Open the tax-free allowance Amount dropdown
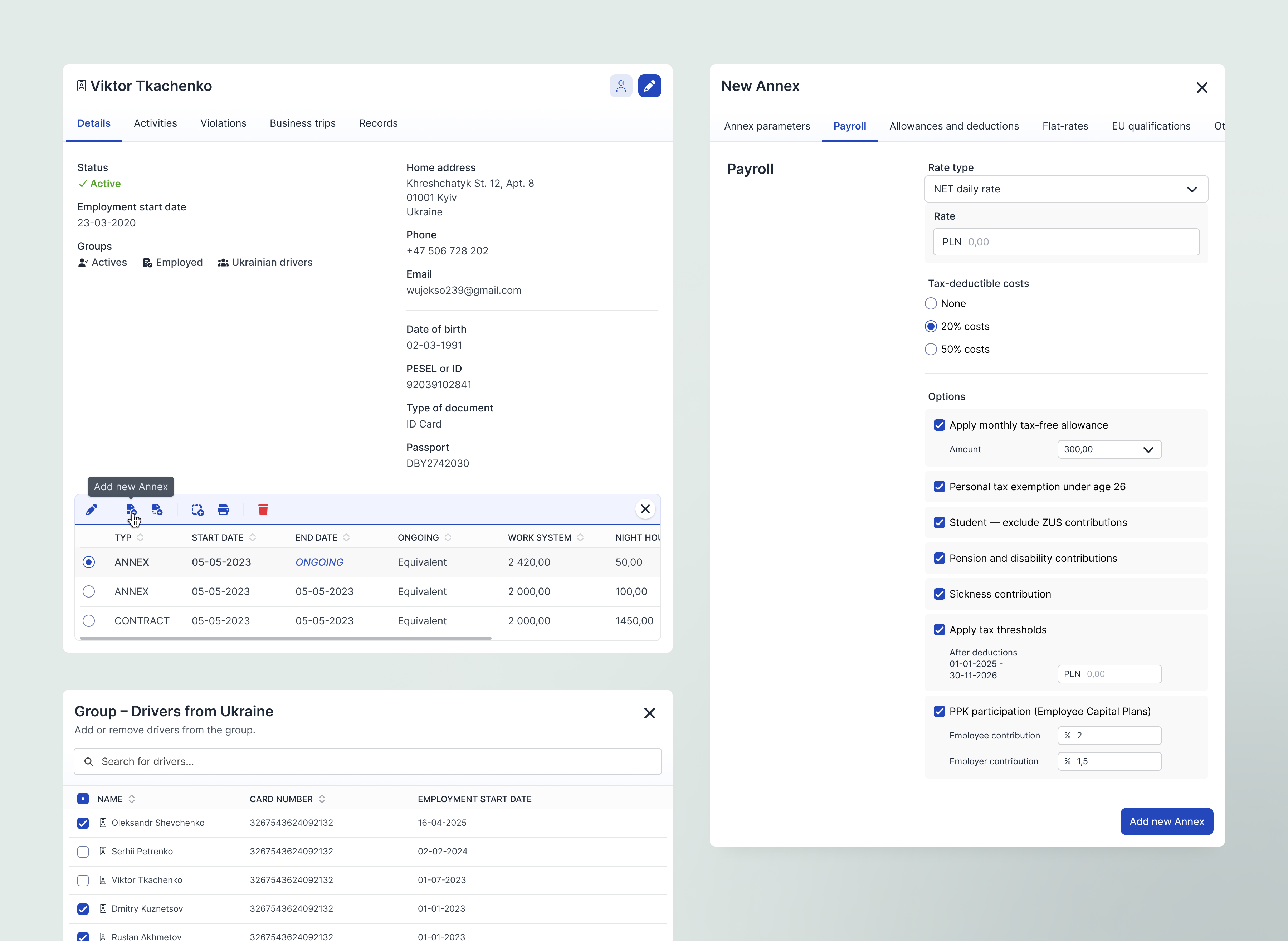This screenshot has width=1288, height=941. point(1110,449)
